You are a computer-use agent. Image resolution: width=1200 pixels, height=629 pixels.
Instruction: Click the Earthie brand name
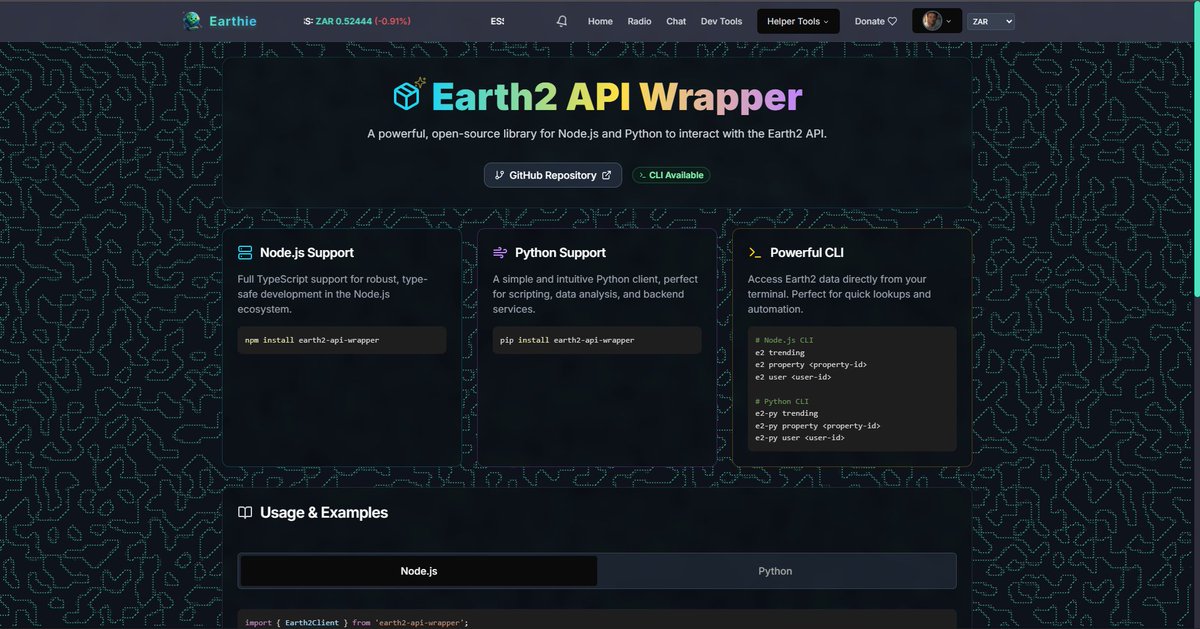pos(232,21)
